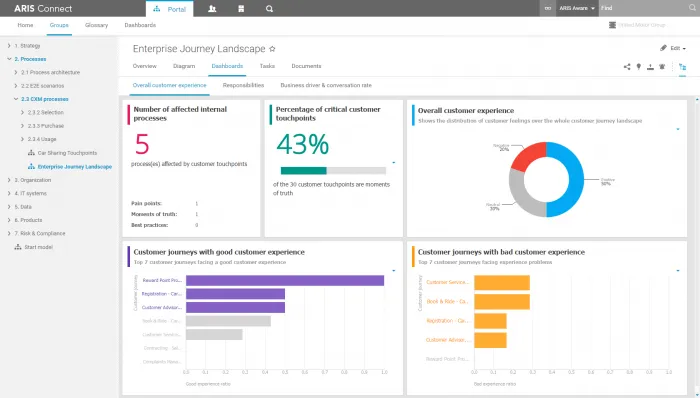Open the Portal module tab
The width and height of the screenshot is (700, 398).
170,9
